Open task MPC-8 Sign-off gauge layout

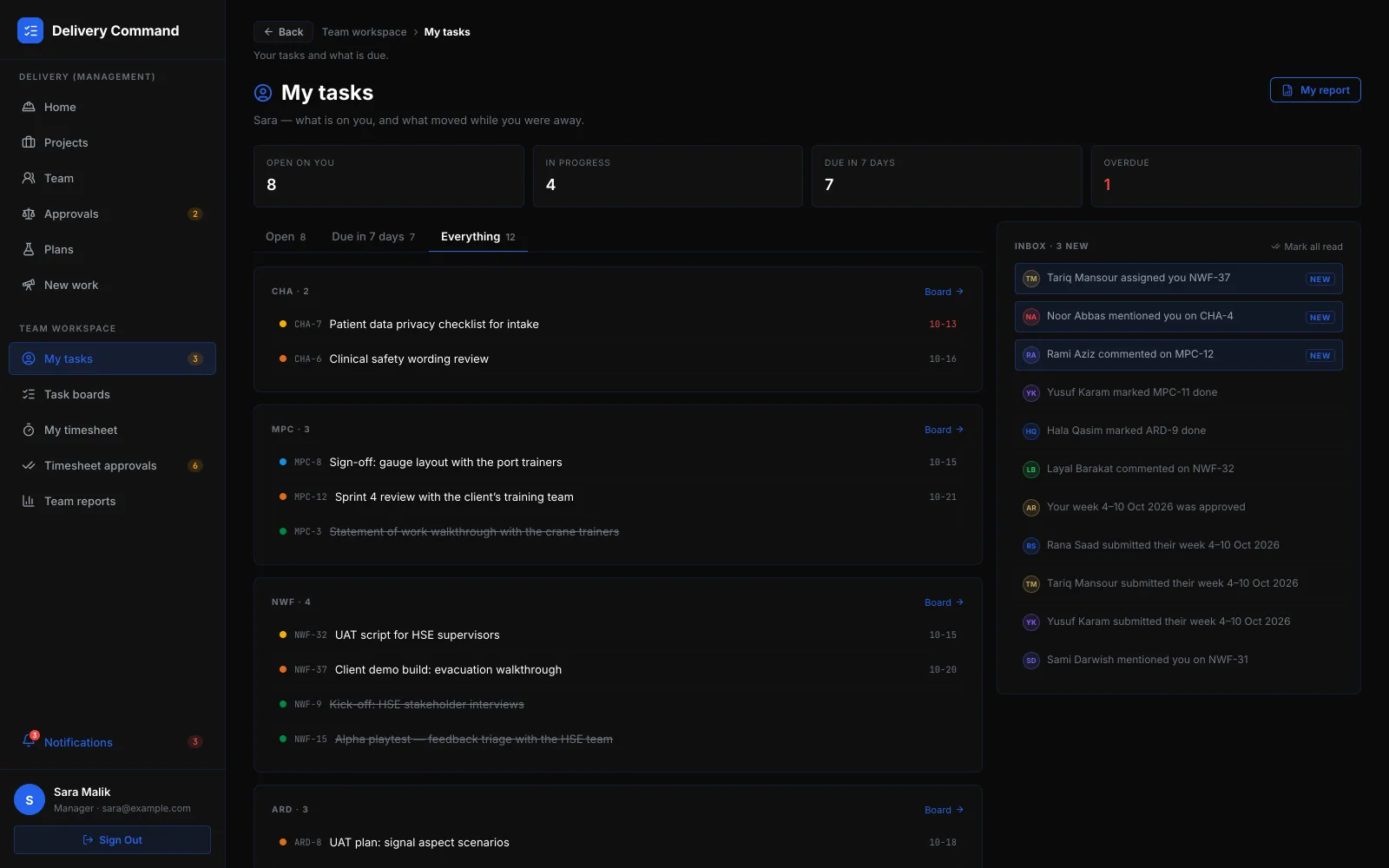tap(617, 462)
